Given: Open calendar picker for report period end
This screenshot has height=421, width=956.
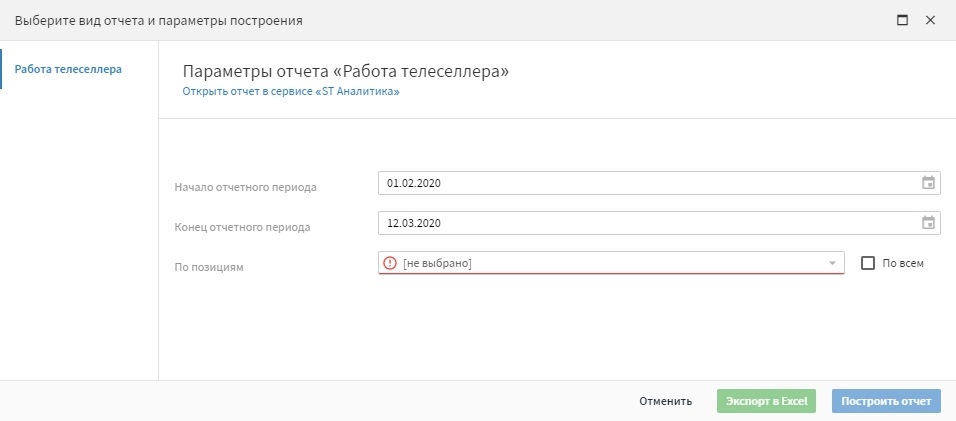Looking at the screenshot, I should [x=928, y=223].
